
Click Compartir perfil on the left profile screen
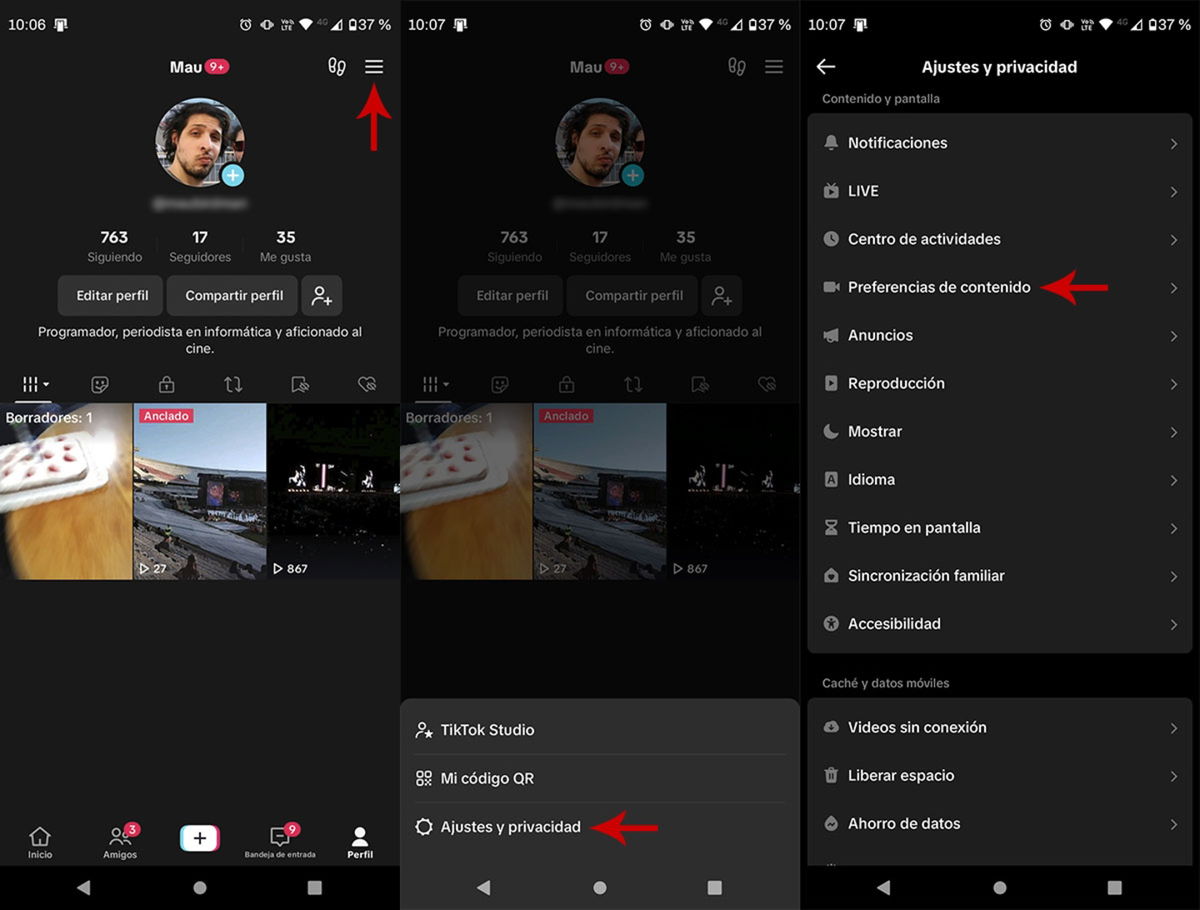234,296
